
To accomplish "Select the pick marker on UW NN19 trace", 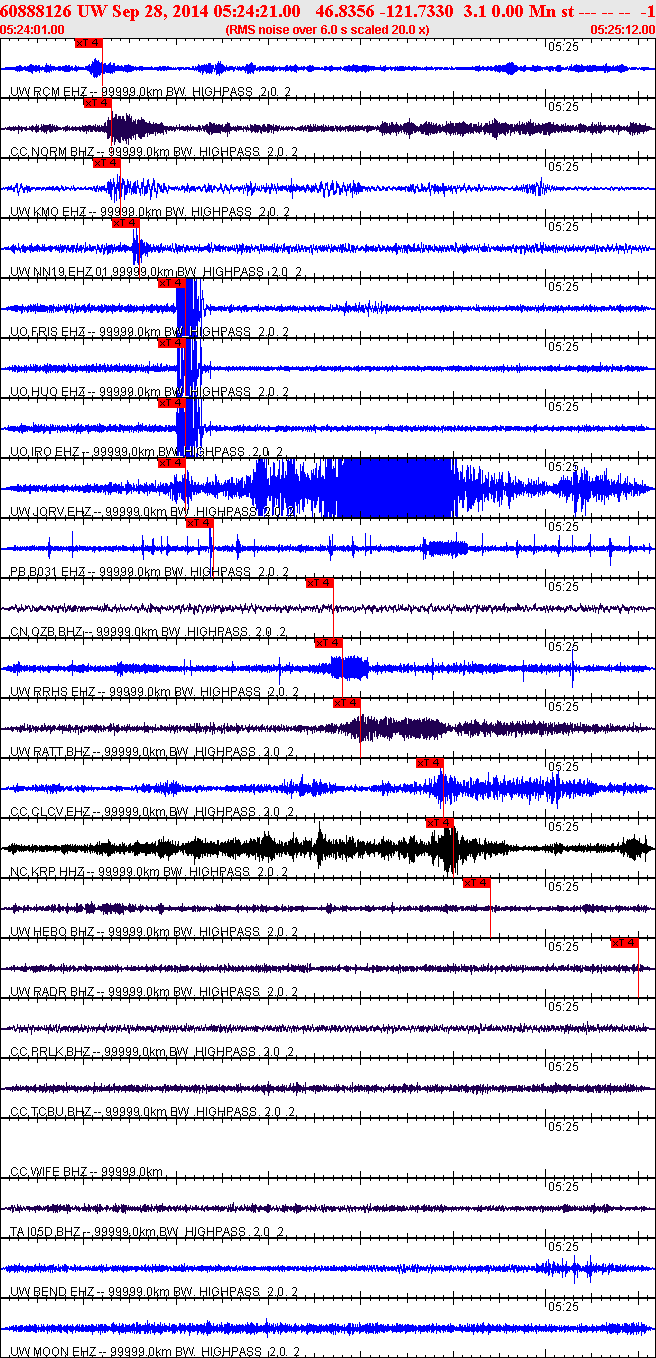I will tap(125, 223).
